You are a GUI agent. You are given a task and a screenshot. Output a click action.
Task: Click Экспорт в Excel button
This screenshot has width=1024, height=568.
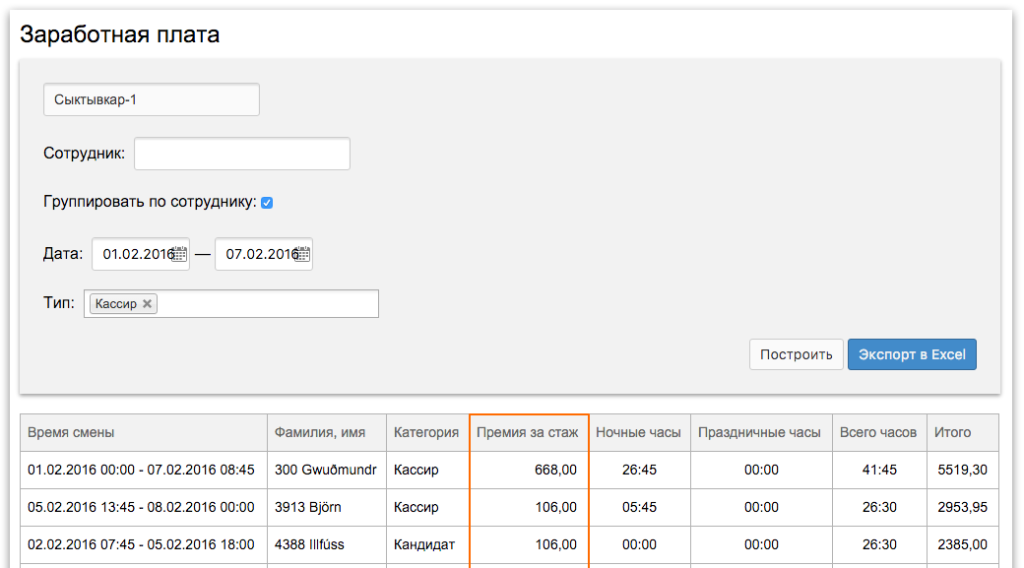912,355
